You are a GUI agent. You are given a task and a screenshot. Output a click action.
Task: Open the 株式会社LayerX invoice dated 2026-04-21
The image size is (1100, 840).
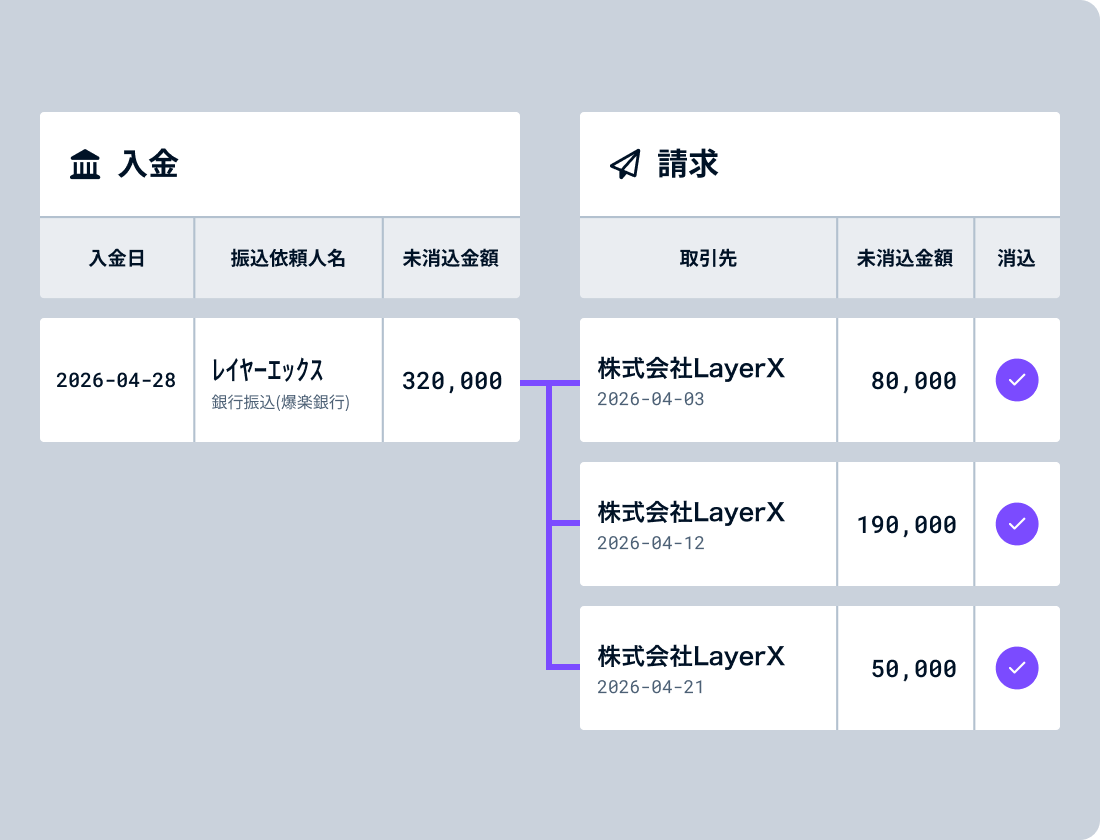[691, 657]
